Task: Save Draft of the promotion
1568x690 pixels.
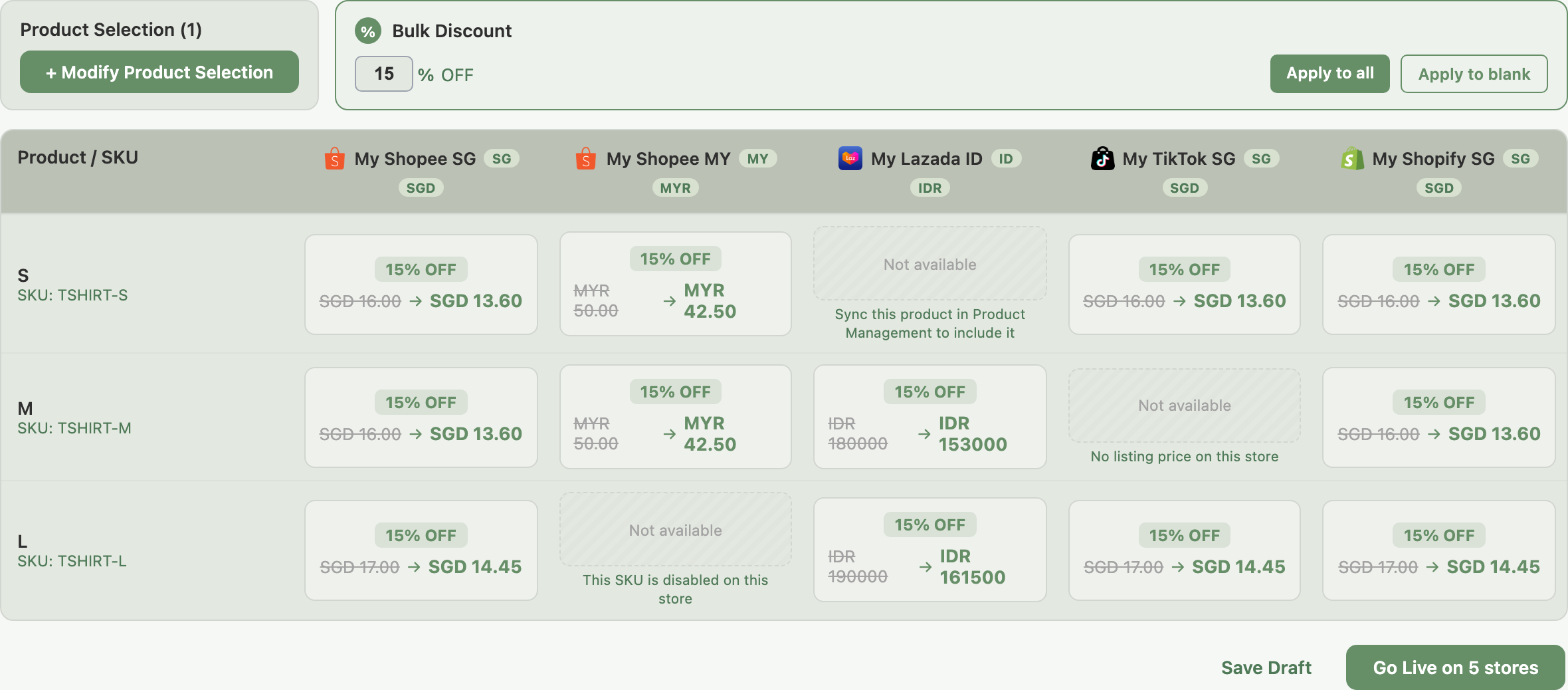Action: 1266,667
